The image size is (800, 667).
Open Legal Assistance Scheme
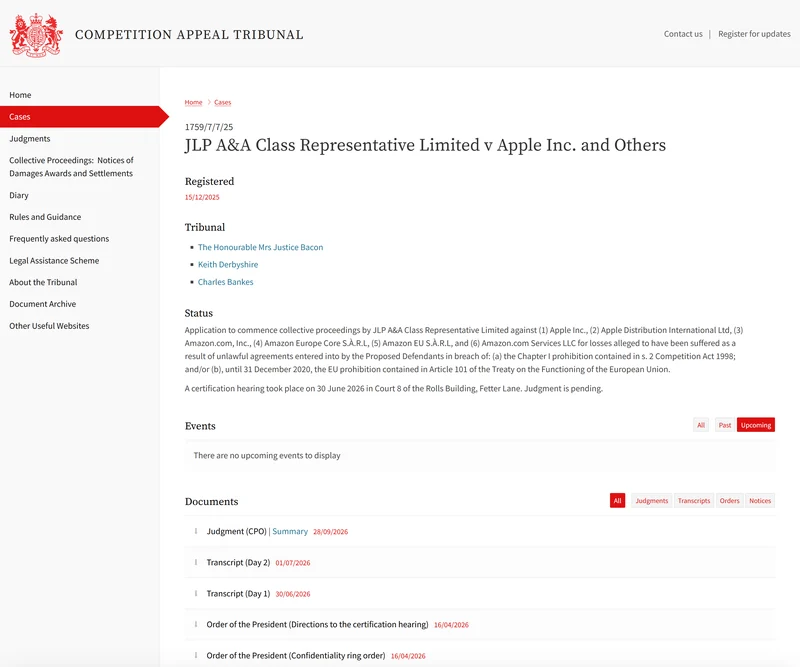coord(54,261)
